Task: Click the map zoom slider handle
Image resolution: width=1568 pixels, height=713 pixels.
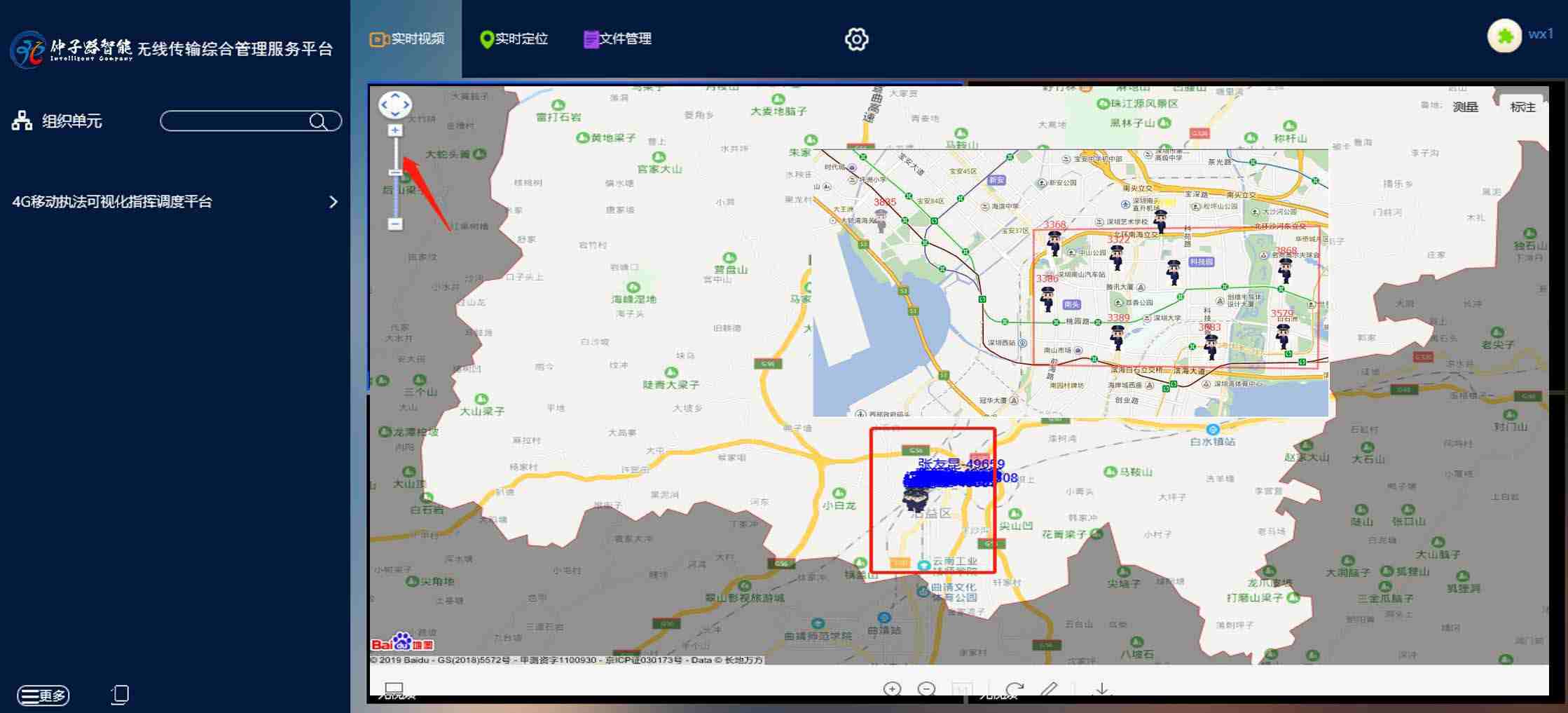Action: tap(395, 172)
